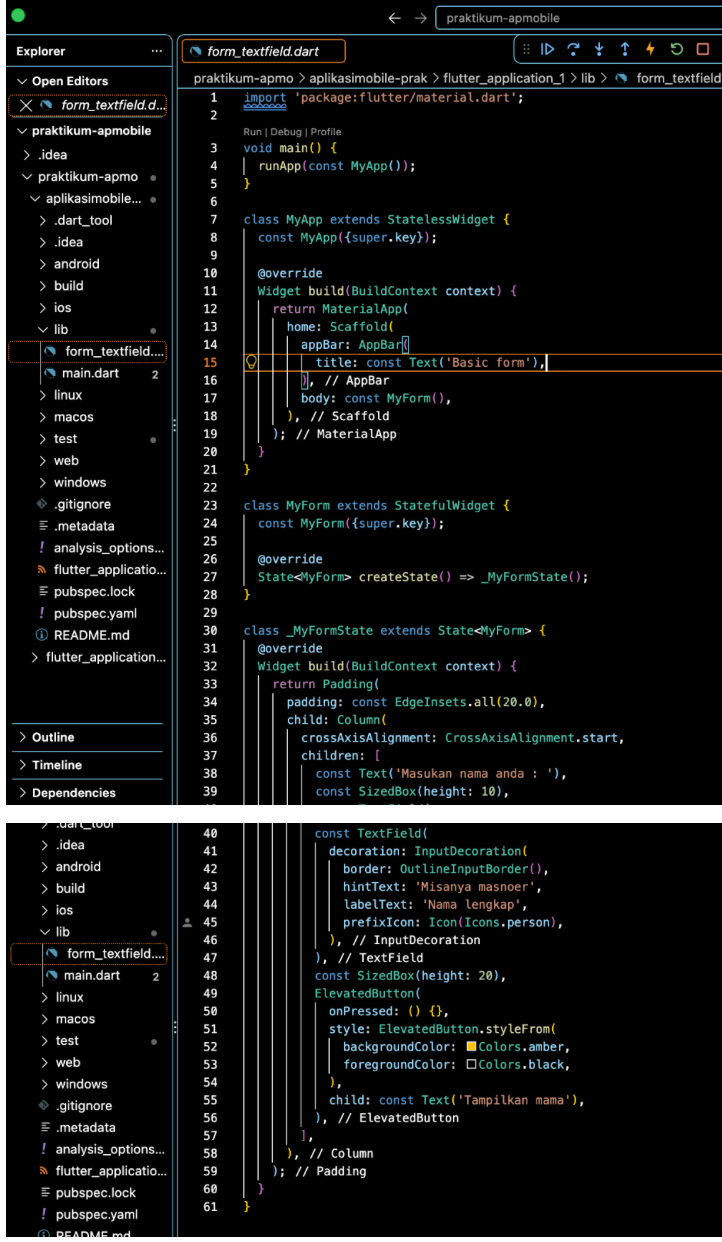The width and height of the screenshot is (722, 1242).
Task: Click Icons.person on the prefixIcon line
Action: tap(511, 922)
